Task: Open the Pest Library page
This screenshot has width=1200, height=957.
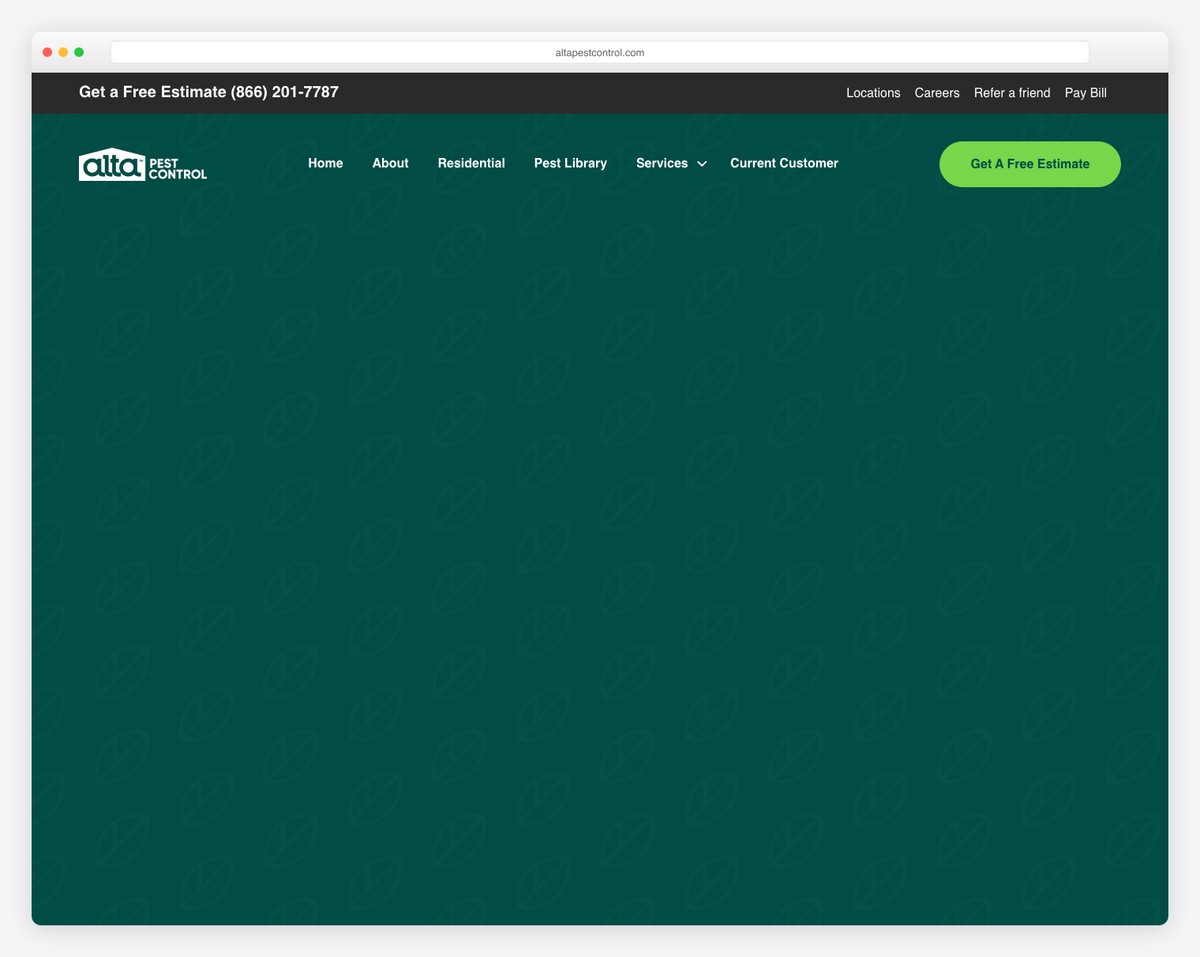Action: 570,163
